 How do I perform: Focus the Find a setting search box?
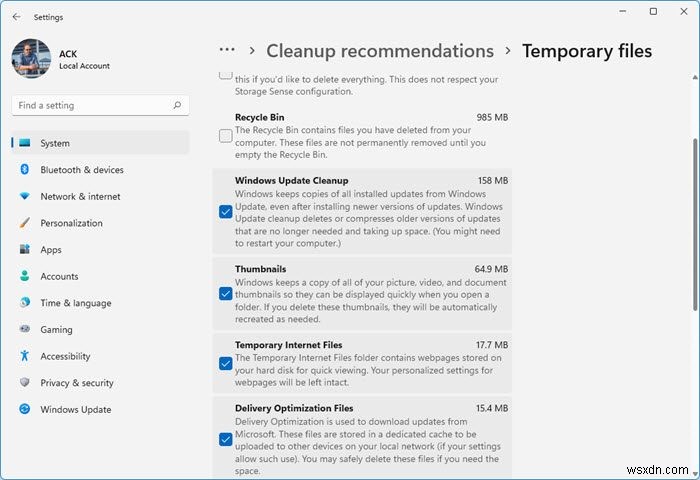90,105
